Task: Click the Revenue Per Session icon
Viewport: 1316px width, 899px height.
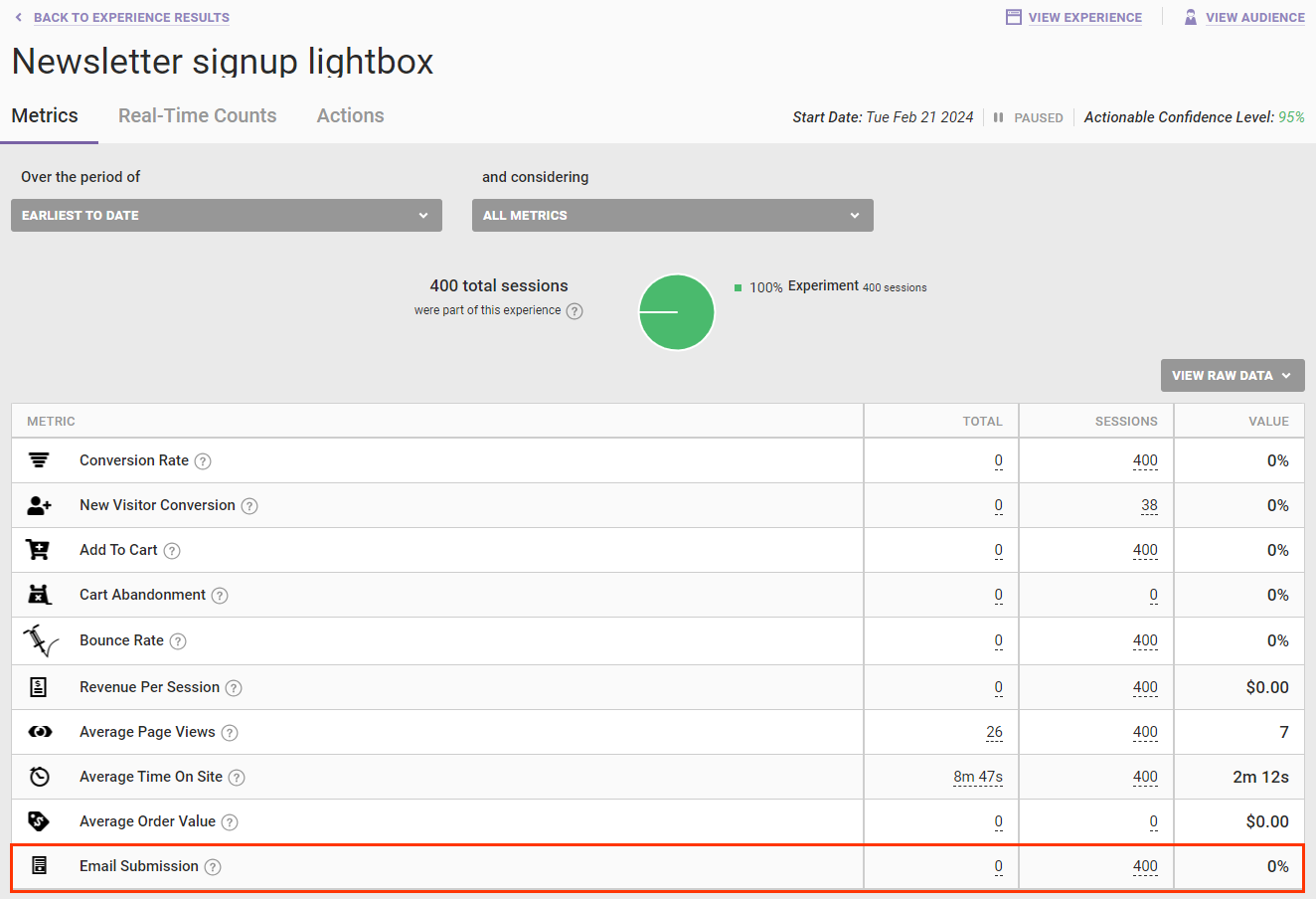Action: click(x=39, y=687)
